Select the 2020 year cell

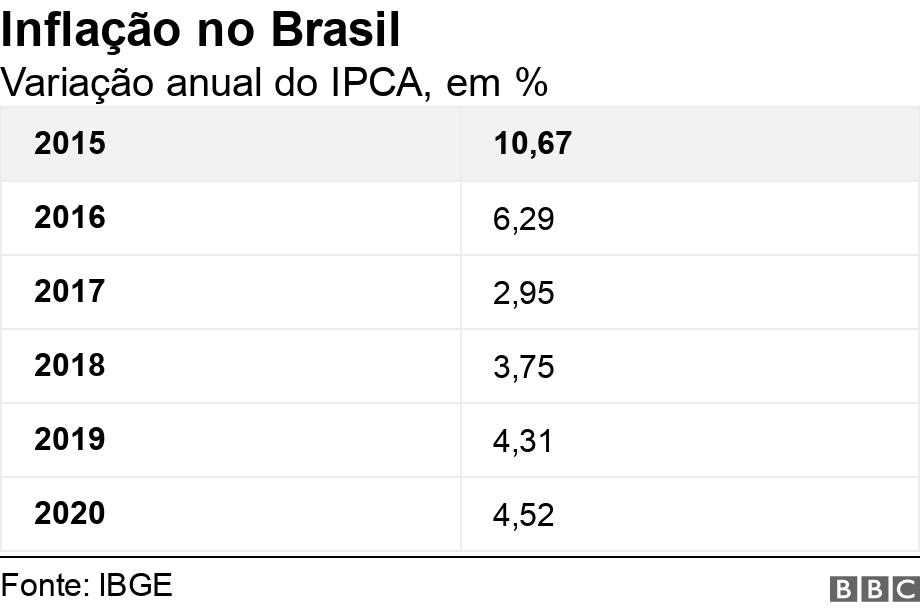(69, 514)
